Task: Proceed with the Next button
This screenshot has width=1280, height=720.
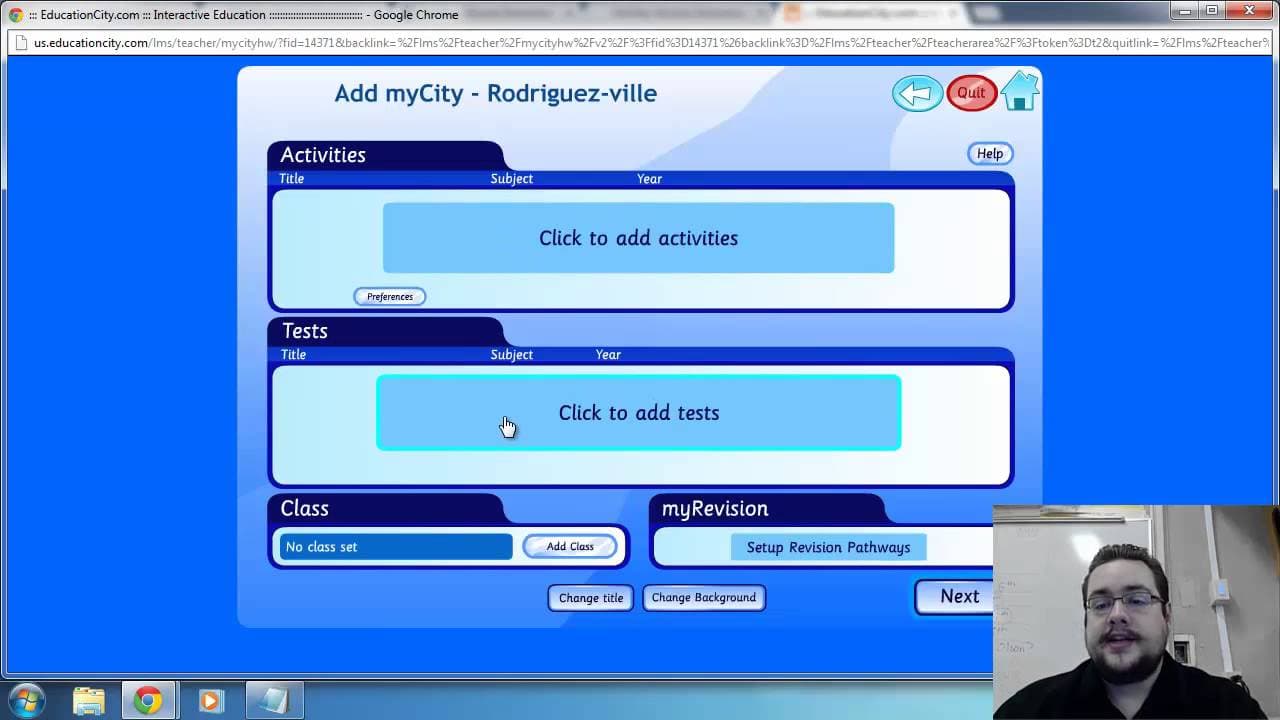Action: (x=955, y=596)
